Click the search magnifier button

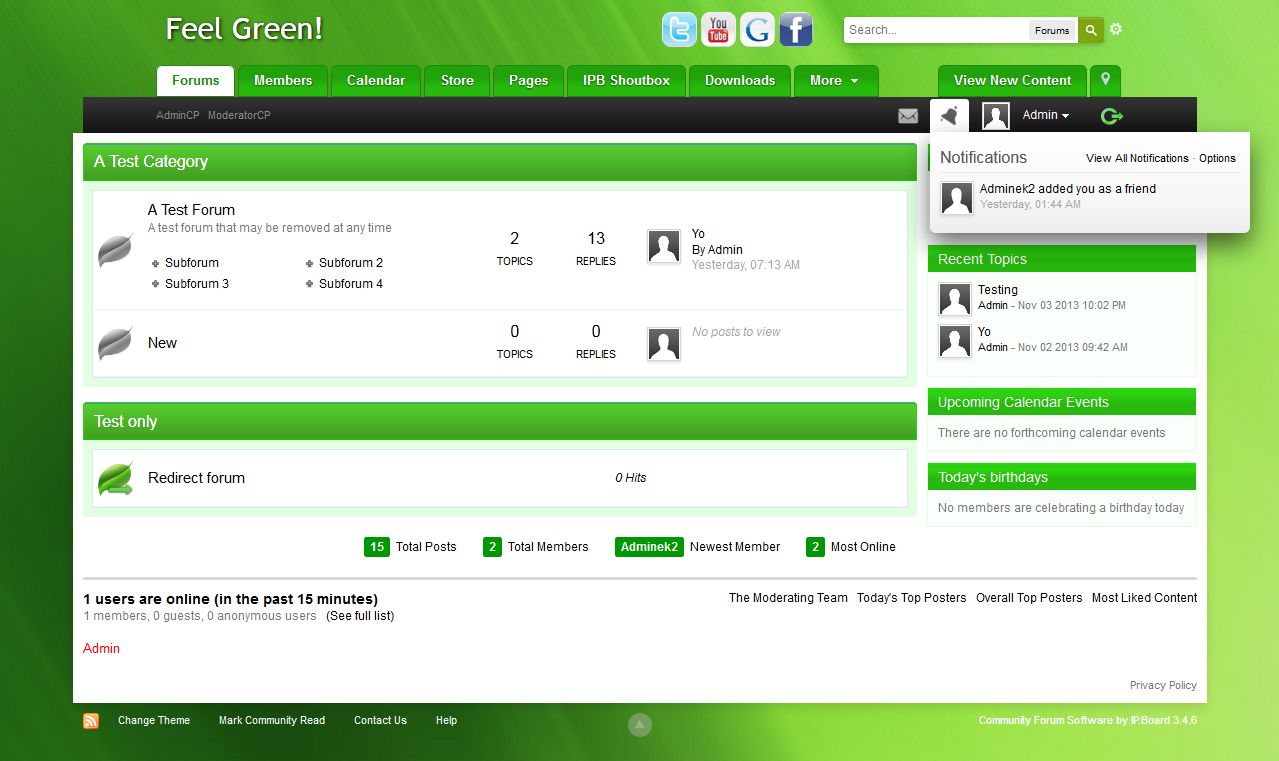(x=1090, y=30)
